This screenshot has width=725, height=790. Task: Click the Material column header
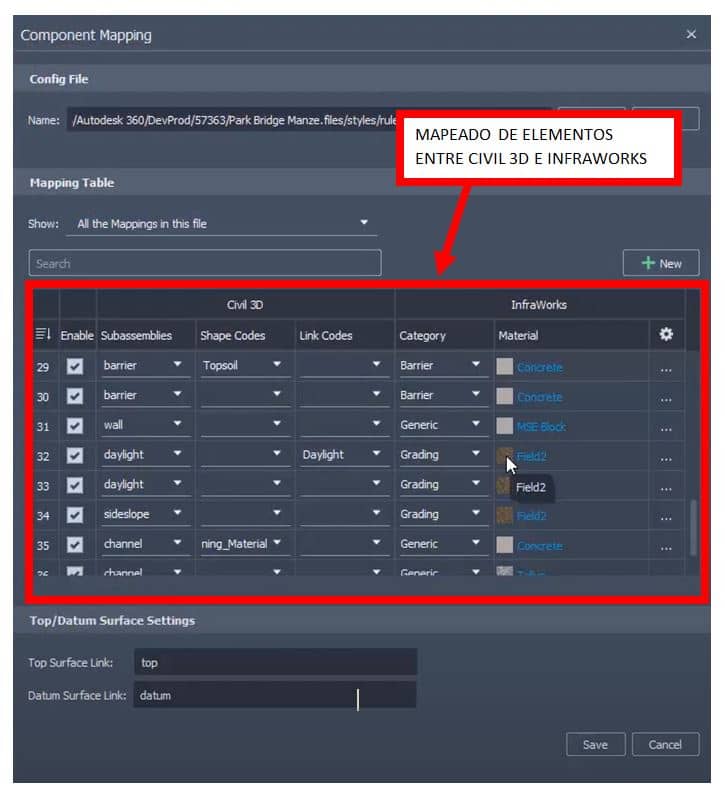coord(518,336)
